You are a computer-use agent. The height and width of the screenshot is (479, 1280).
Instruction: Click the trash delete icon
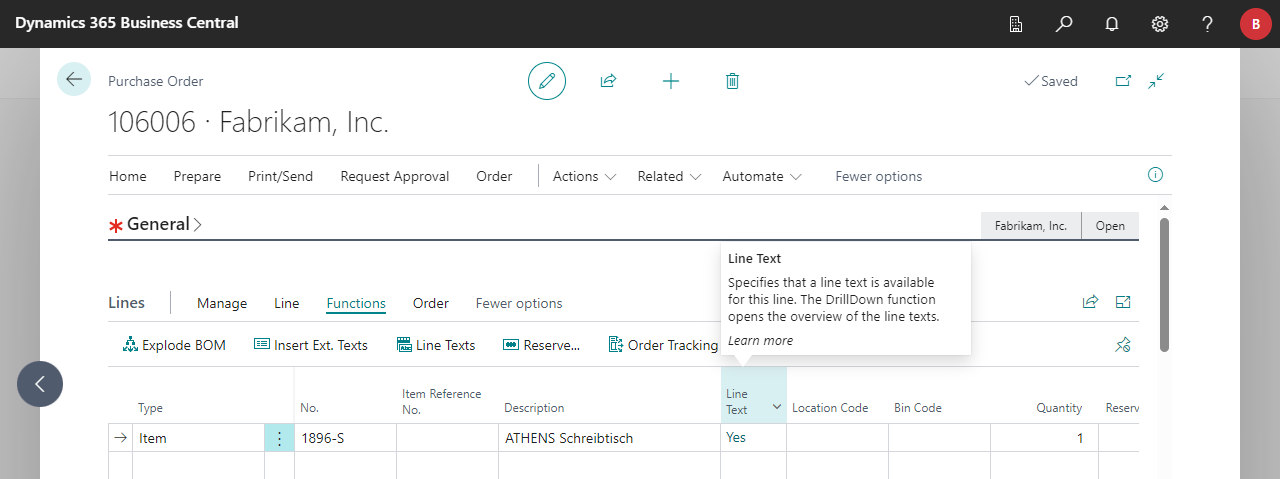click(x=732, y=81)
